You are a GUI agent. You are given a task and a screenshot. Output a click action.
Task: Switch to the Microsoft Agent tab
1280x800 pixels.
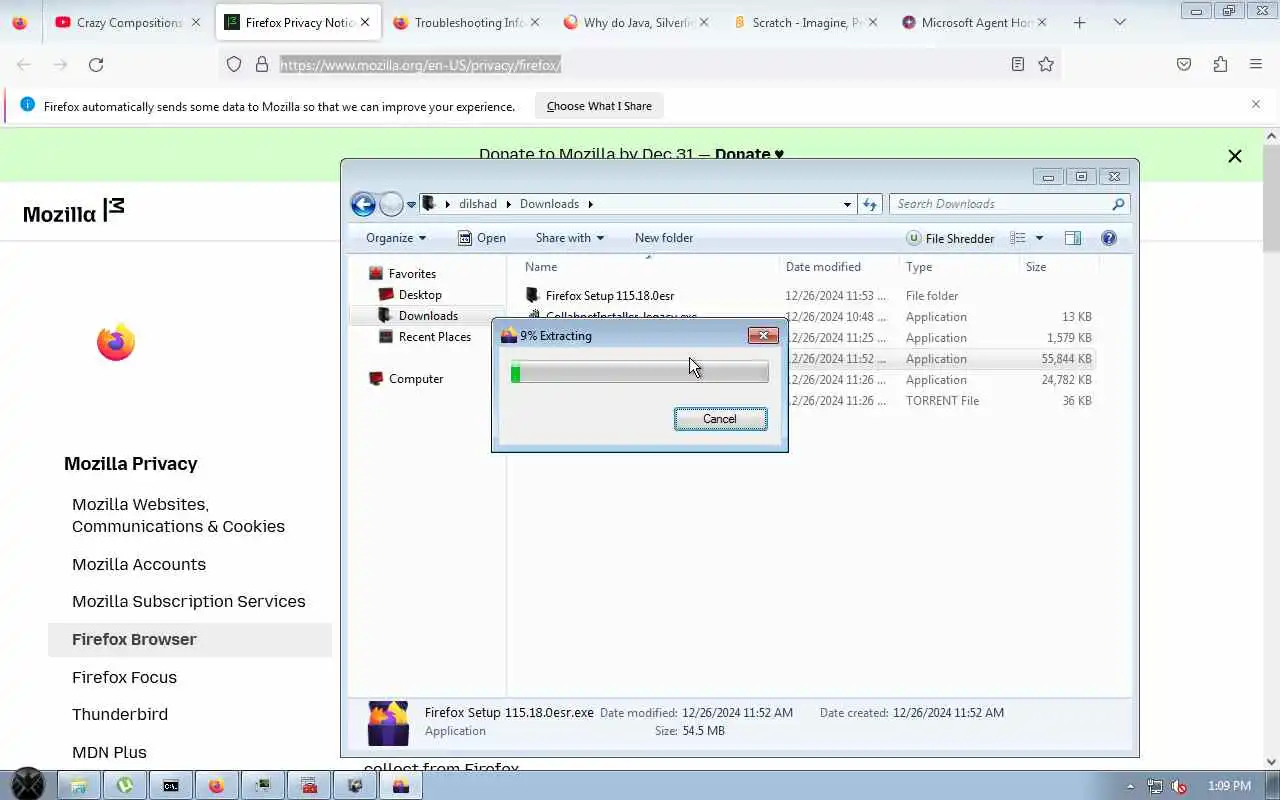(x=976, y=22)
